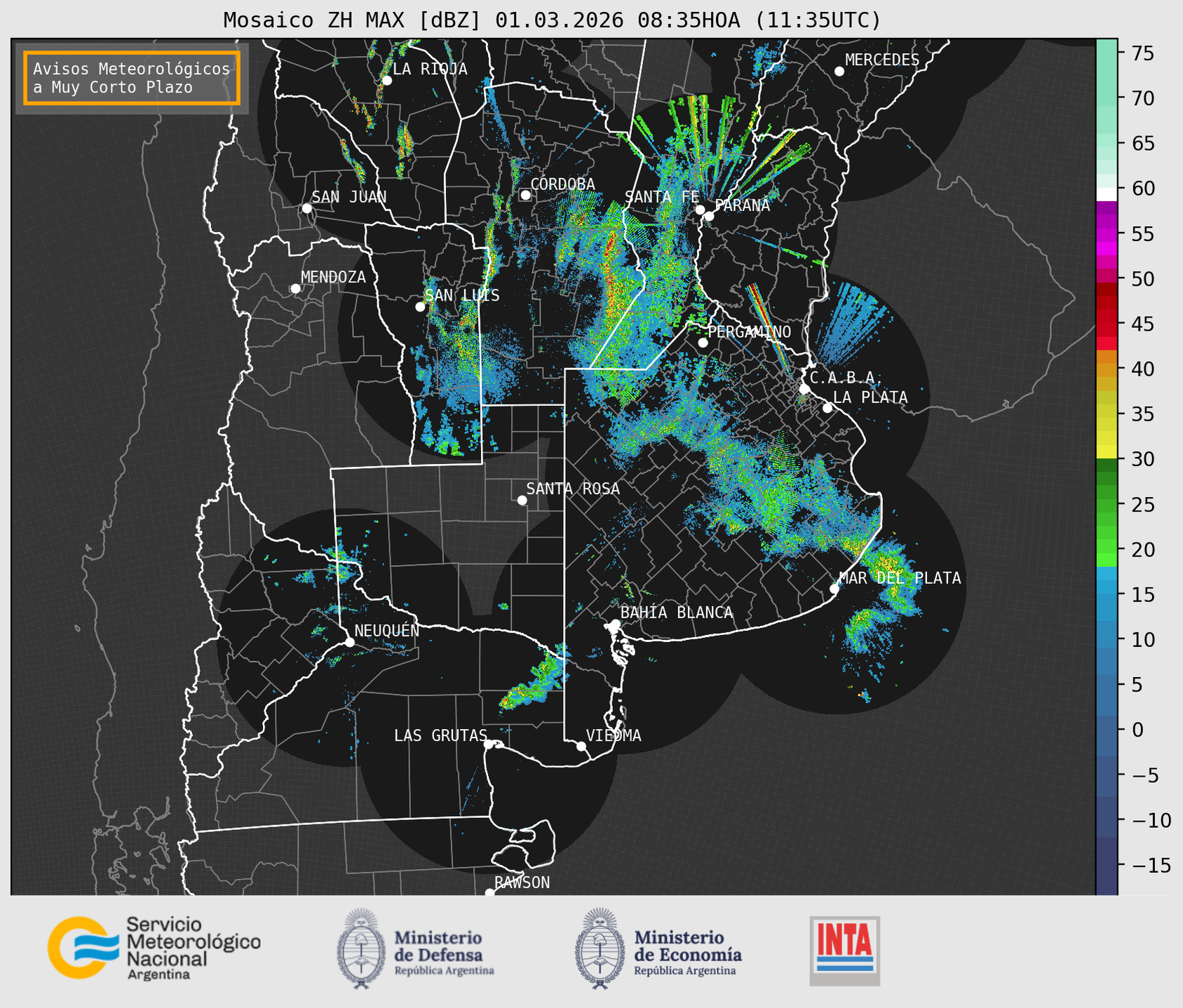Click the INTA logo

click(x=845, y=951)
